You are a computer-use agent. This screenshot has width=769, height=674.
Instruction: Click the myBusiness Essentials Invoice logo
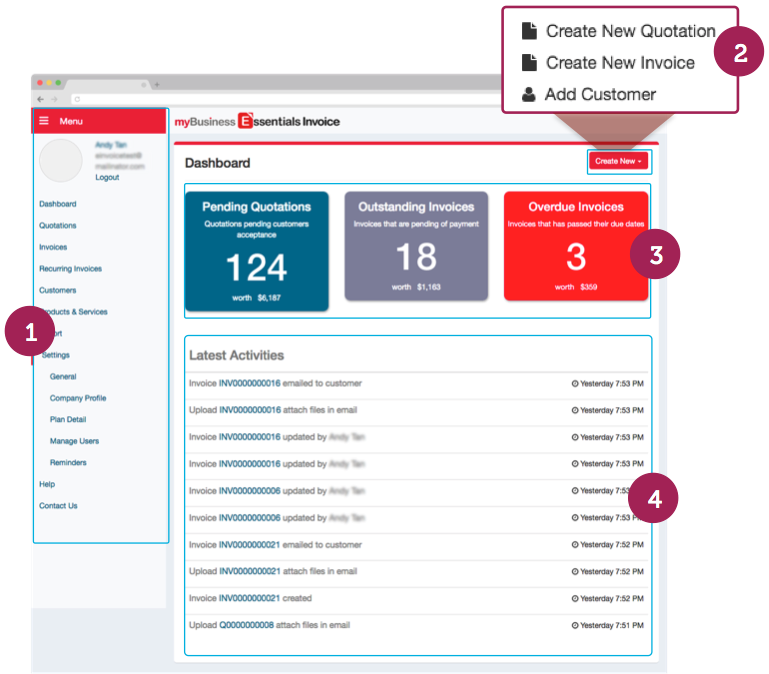[257, 122]
